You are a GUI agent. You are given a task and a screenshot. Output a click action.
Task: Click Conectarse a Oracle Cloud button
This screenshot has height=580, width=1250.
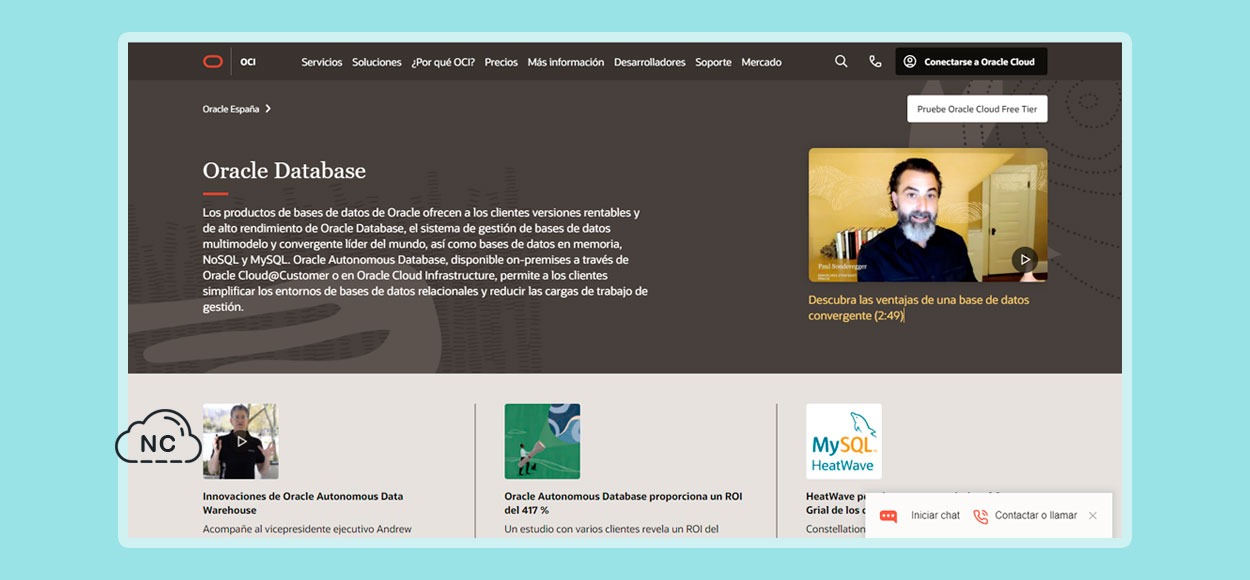[x=971, y=62]
